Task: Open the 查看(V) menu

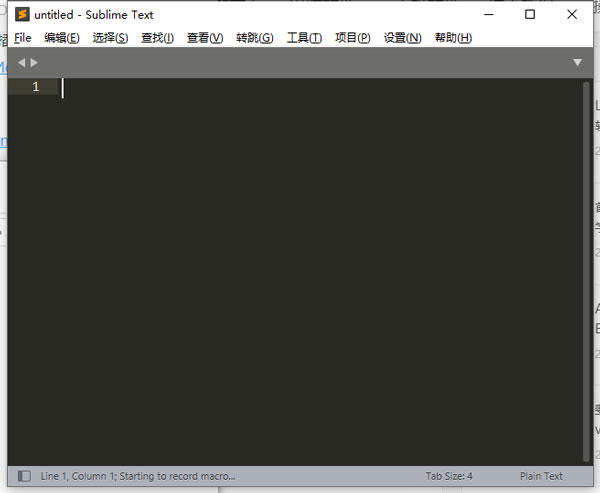Action: point(205,38)
